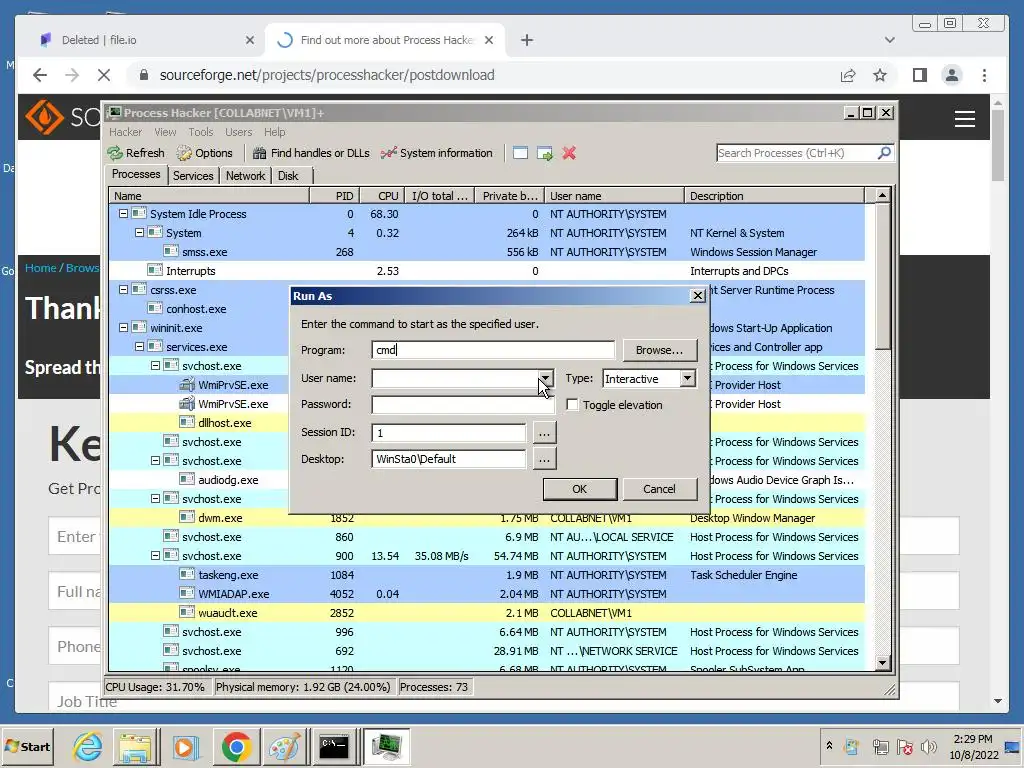Screen dimensions: 1024x768
Task: Open the User name dropdown
Action: coord(545,378)
